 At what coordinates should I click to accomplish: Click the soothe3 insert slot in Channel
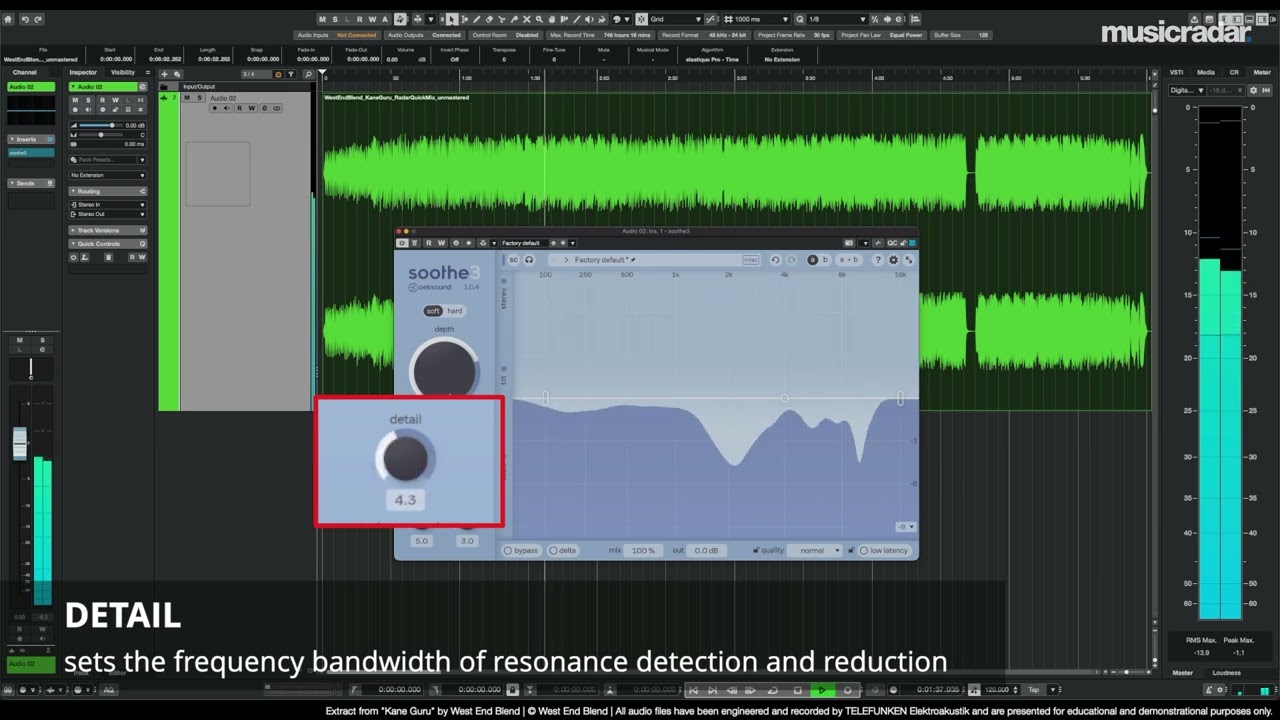tap(31, 153)
